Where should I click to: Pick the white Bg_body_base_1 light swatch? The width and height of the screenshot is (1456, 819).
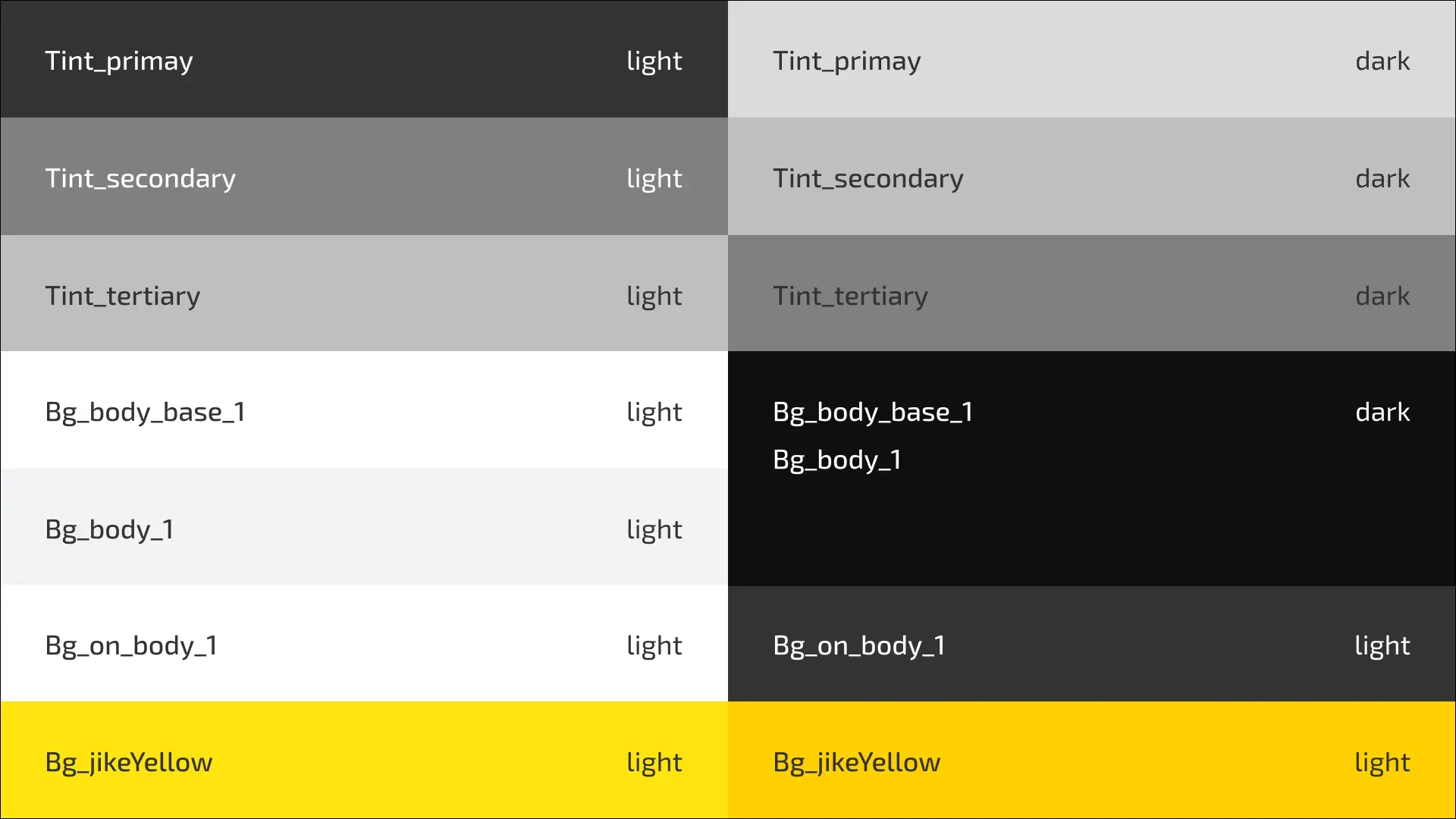(x=364, y=410)
